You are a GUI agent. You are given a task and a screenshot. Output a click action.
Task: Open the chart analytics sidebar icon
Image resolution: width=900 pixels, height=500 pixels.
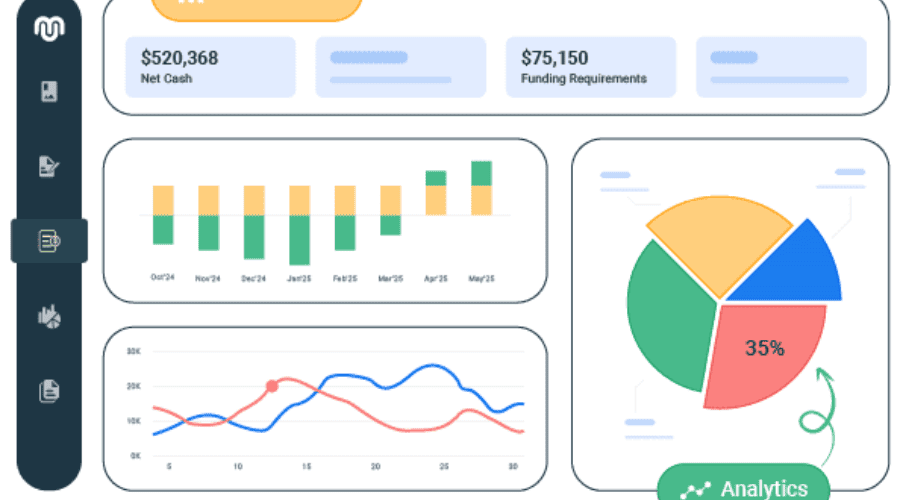tap(49, 316)
